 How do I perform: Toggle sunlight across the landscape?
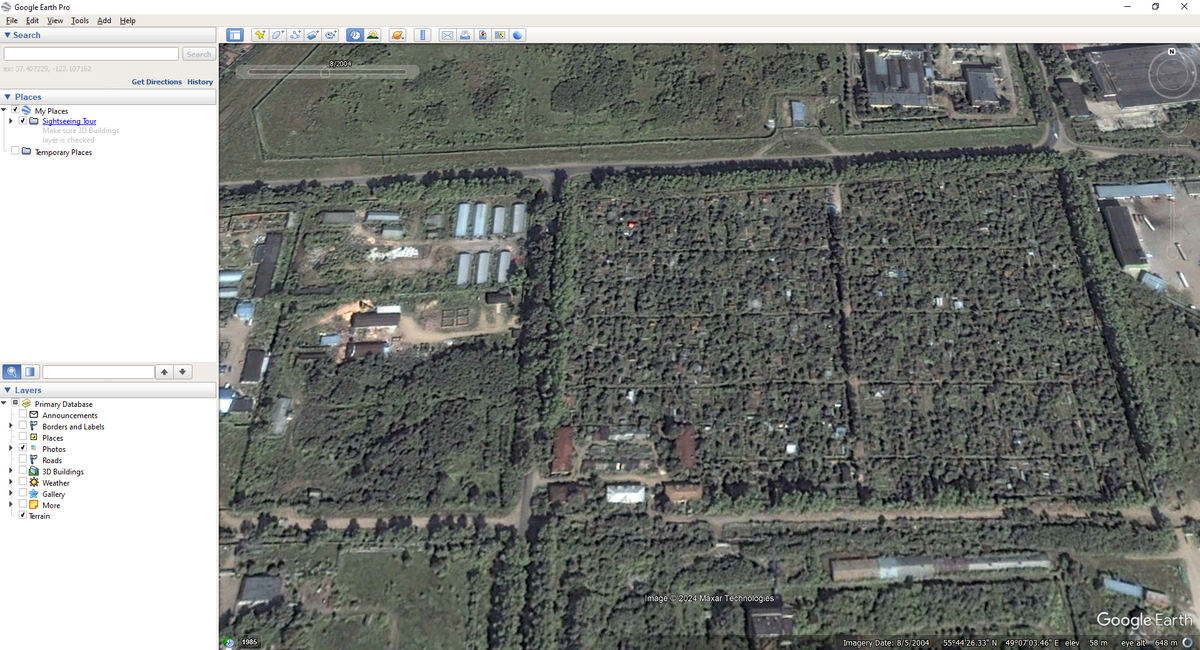click(x=372, y=35)
